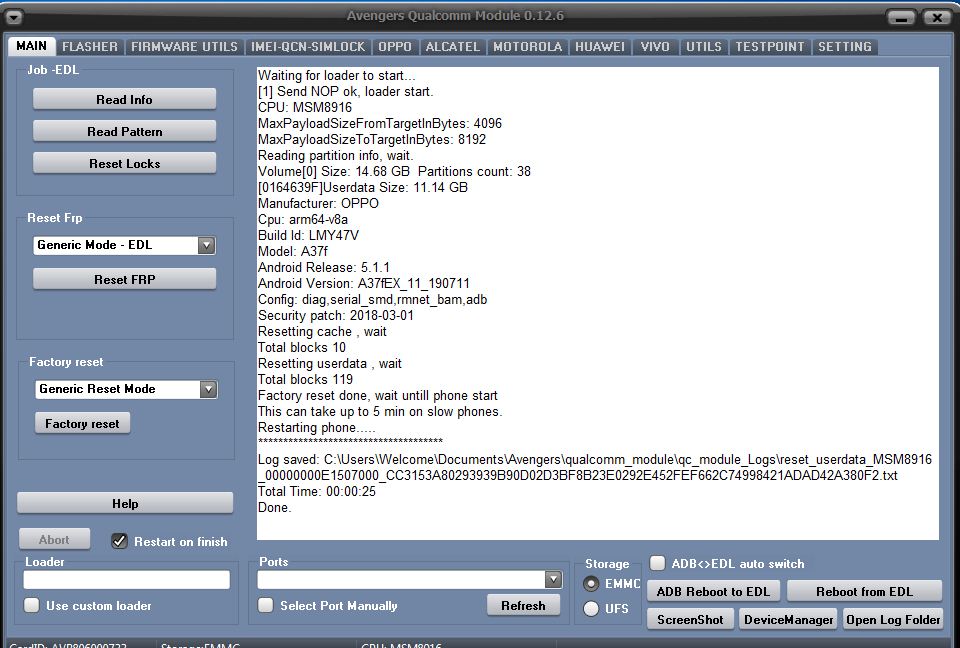Uncheck Restart on finish

click(119, 541)
